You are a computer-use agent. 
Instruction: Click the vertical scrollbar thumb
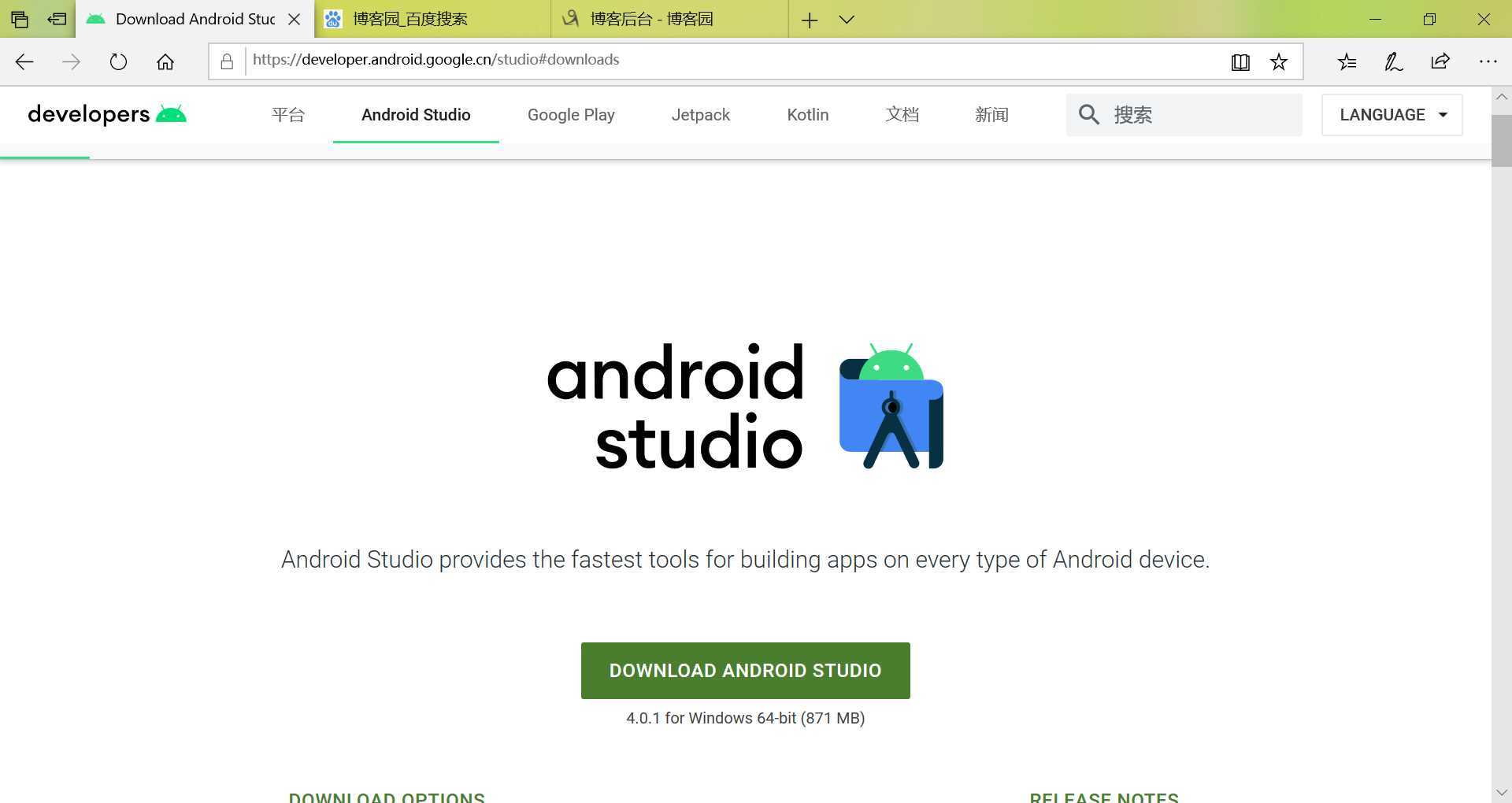pyautogui.click(x=1501, y=141)
